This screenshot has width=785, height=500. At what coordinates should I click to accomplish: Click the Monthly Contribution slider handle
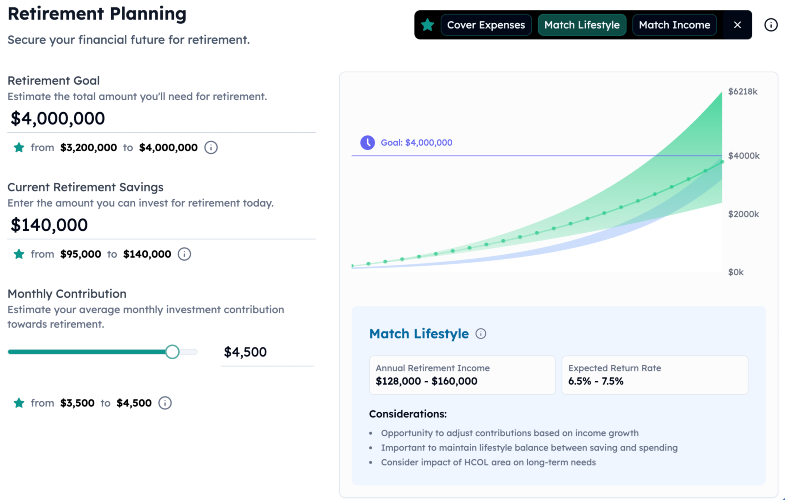tap(172, 352)
